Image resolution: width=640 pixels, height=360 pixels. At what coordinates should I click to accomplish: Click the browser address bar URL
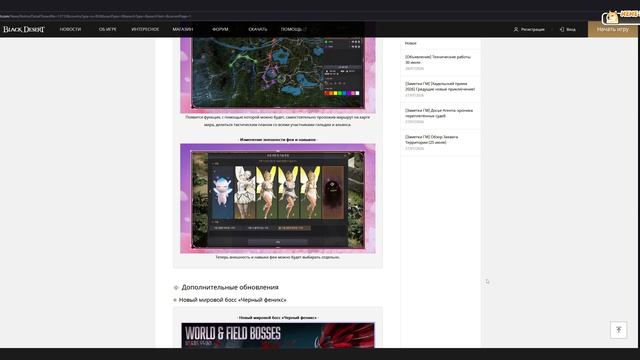click(96, 16)
